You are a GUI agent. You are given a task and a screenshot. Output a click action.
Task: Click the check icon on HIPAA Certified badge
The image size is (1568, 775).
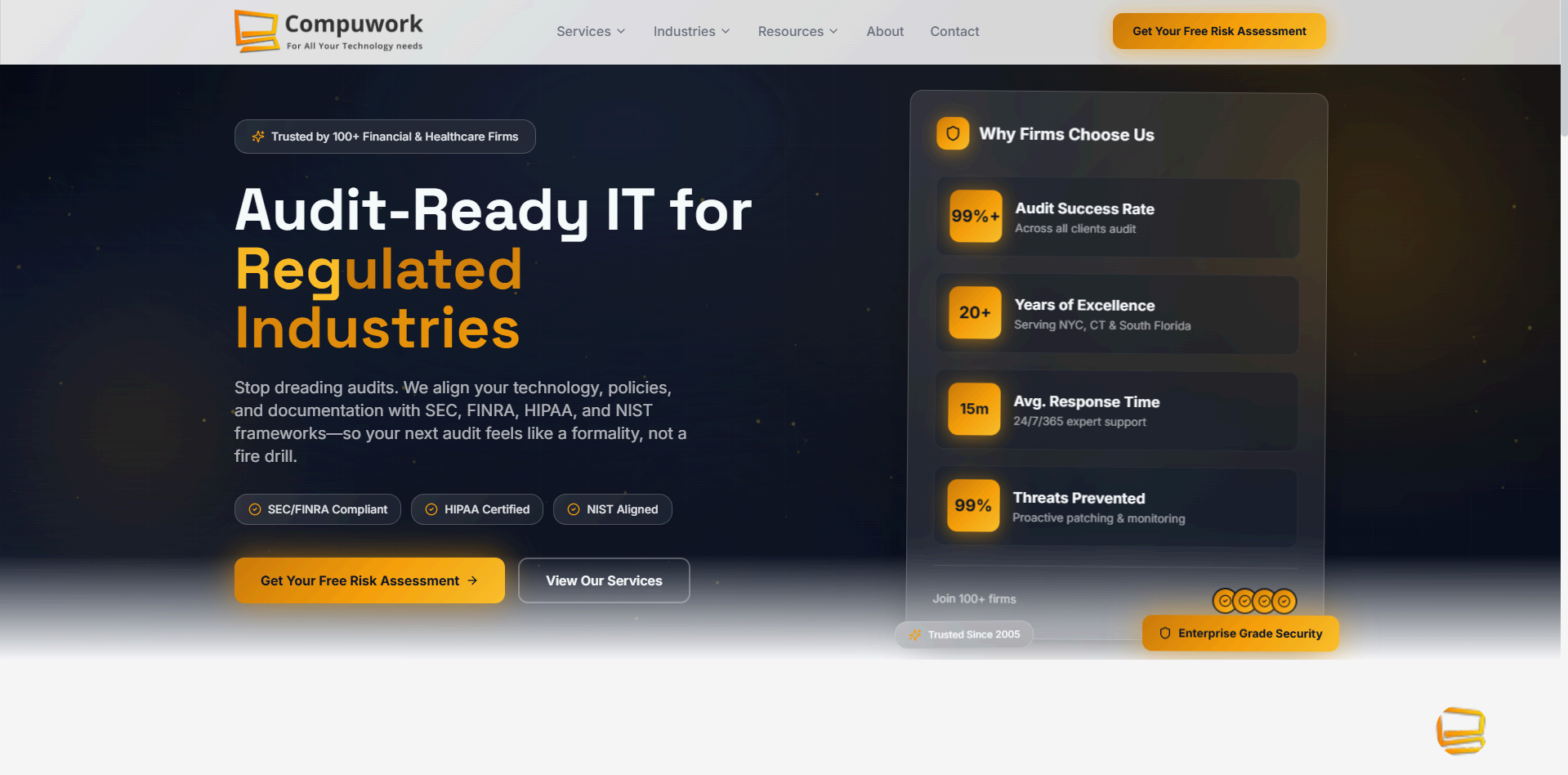click(431, 509)
